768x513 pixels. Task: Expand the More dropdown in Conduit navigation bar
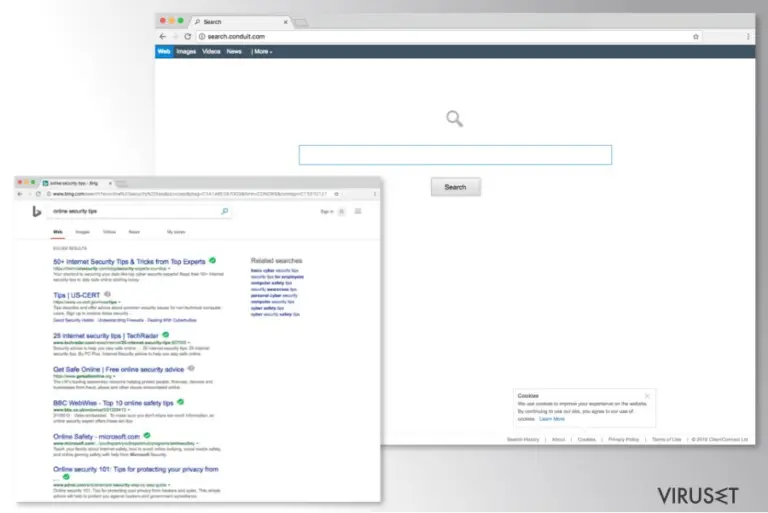pyautogui.click(x=262, y=51)
